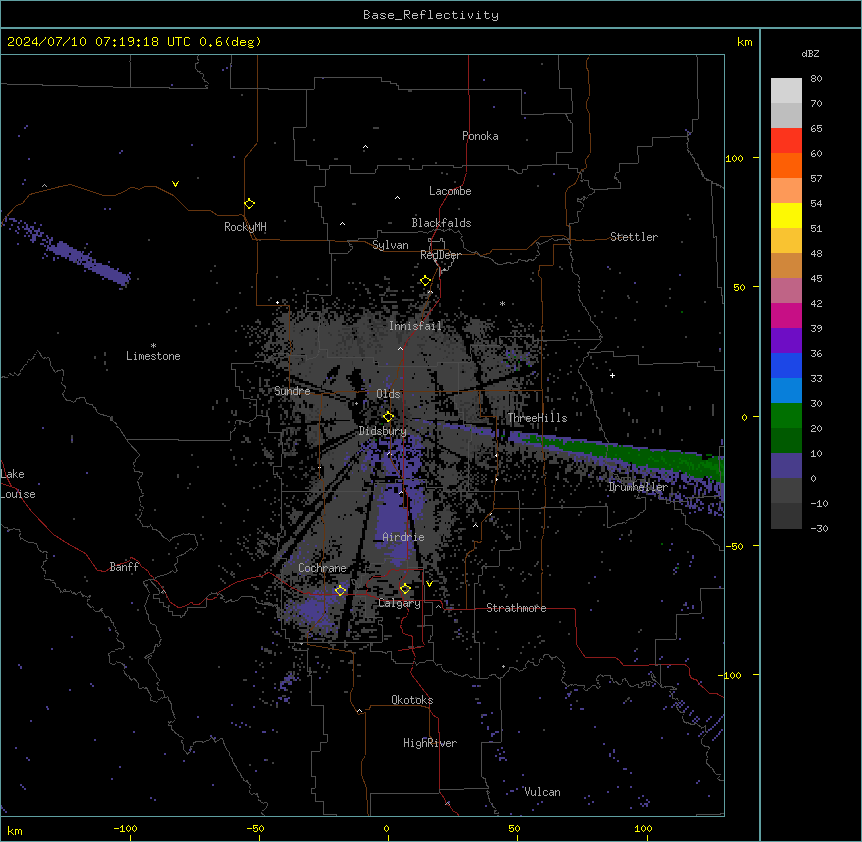Viewport: 862px width, 842px height.
Task: Click the asterisk marker above Limestone
Action: (153, 346)
